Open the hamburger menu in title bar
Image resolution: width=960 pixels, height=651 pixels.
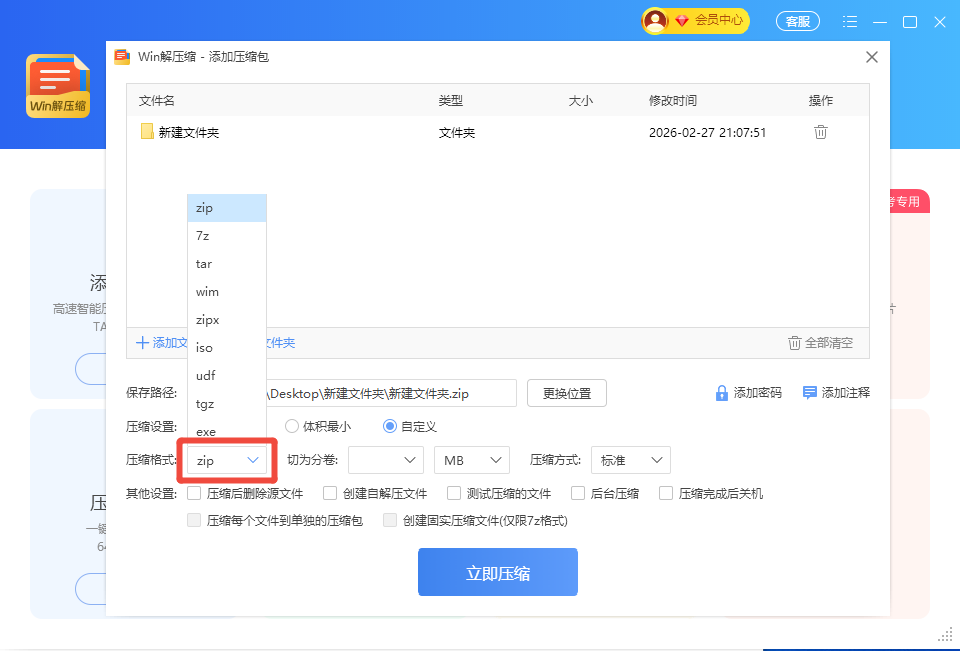[850, 21]
